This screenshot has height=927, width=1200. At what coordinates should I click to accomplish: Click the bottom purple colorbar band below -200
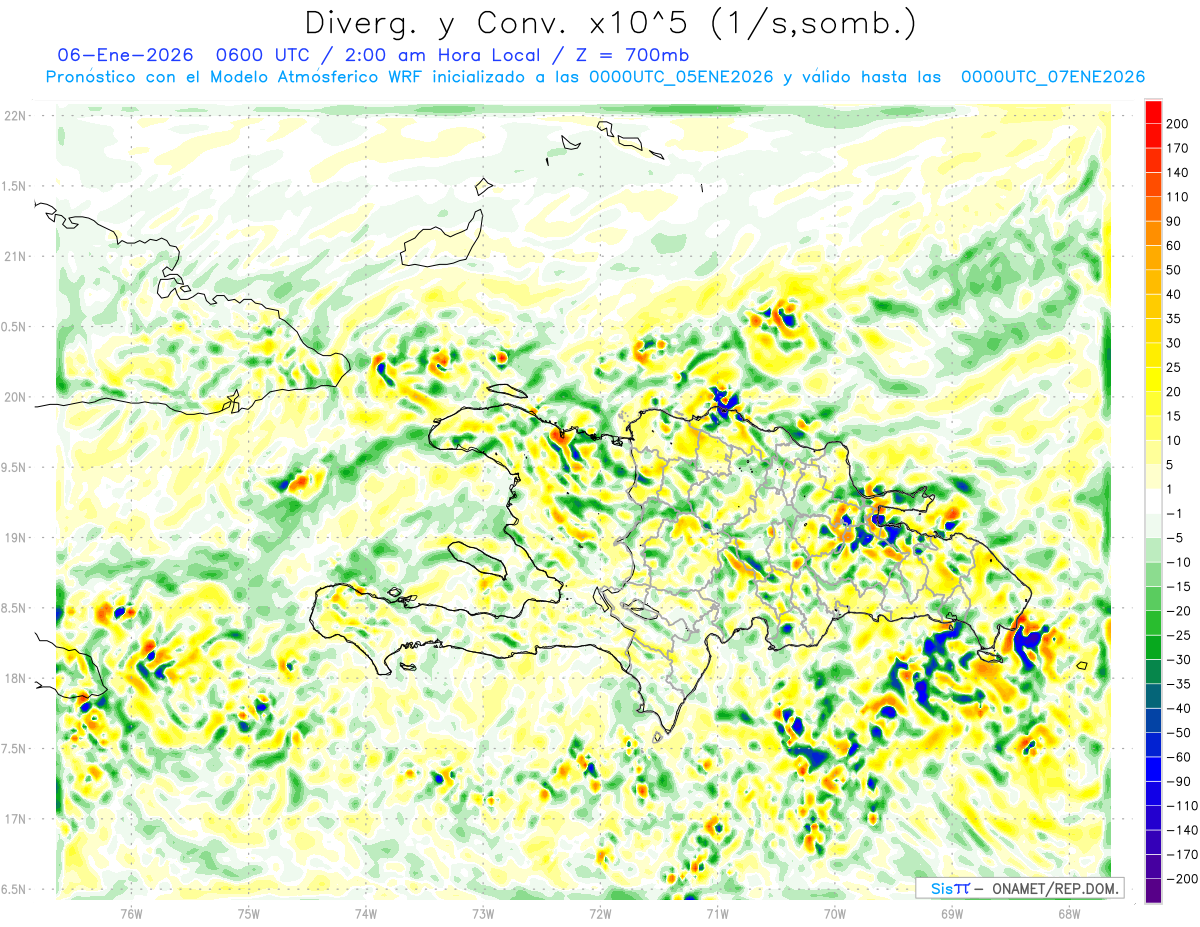click(x=1153, y=891)
